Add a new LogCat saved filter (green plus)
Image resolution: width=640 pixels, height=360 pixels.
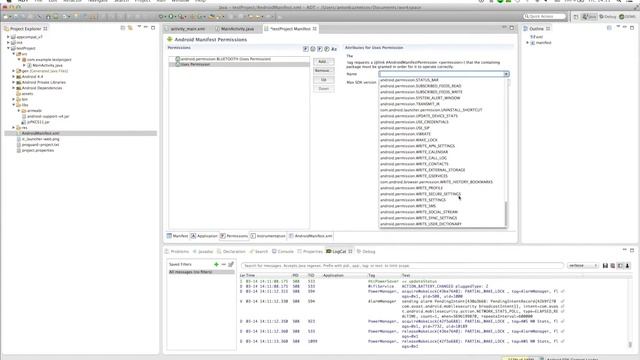pos(216,264)
